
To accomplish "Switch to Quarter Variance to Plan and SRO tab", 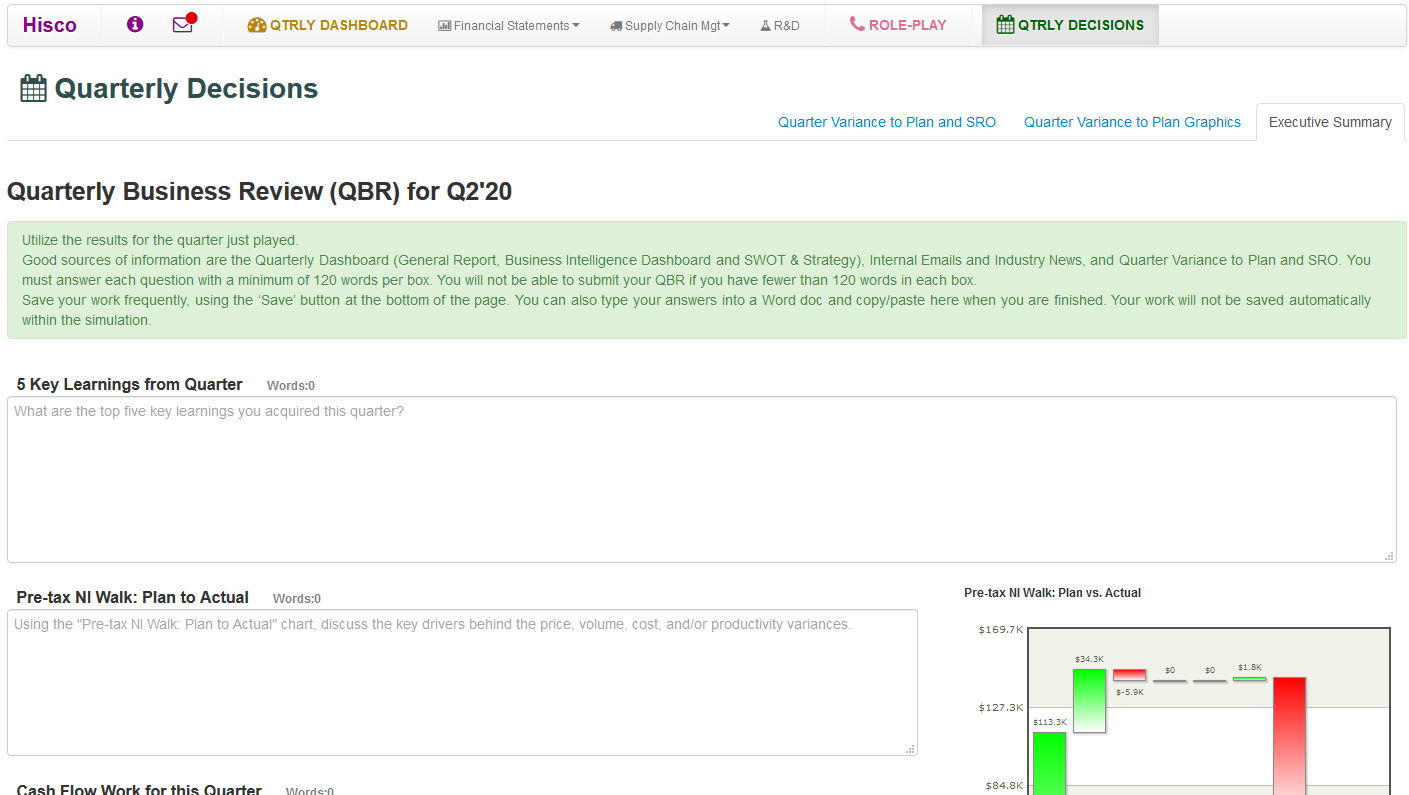I will point(887,122).
